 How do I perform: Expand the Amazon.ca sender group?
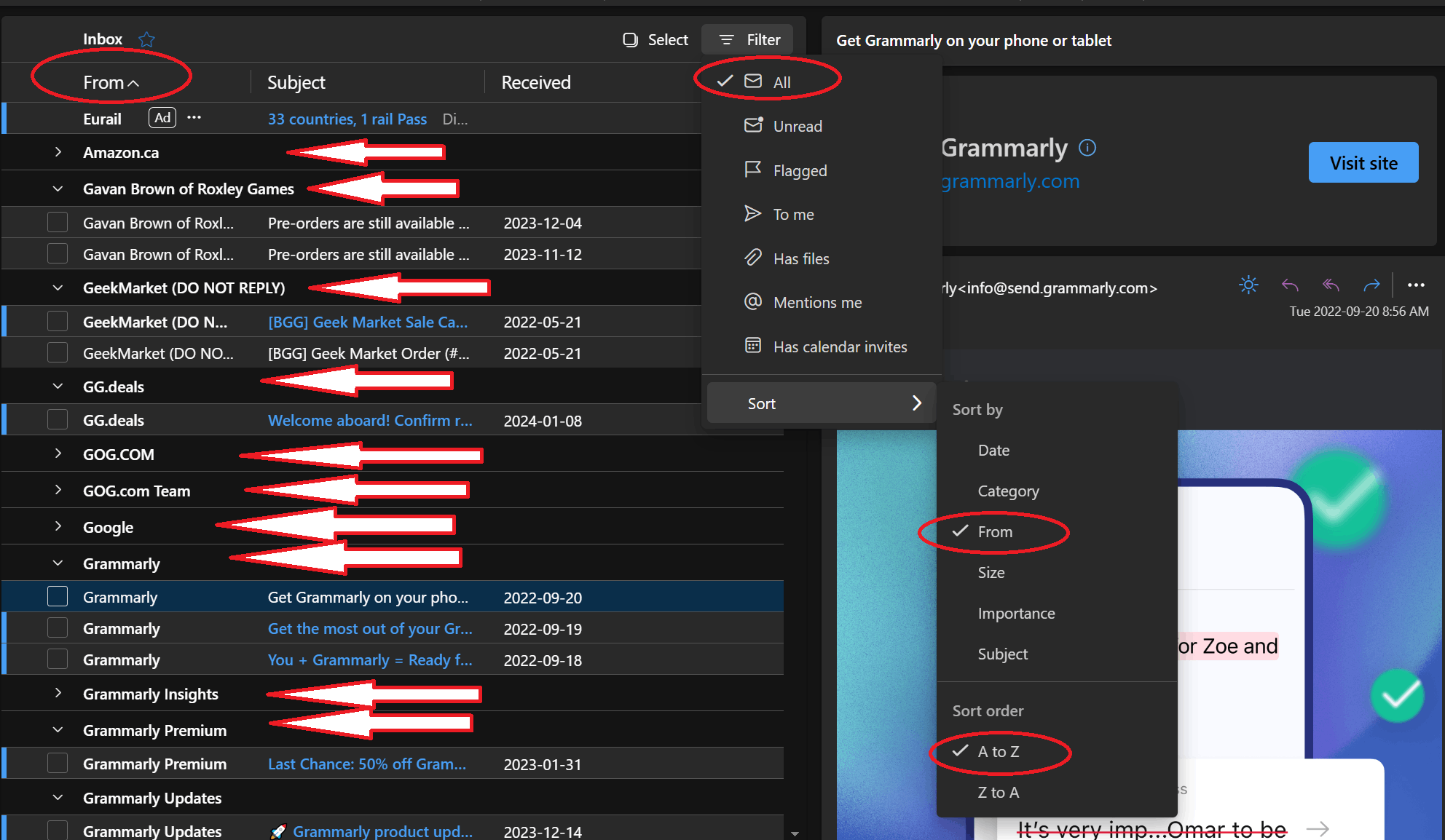click(58, 152)
